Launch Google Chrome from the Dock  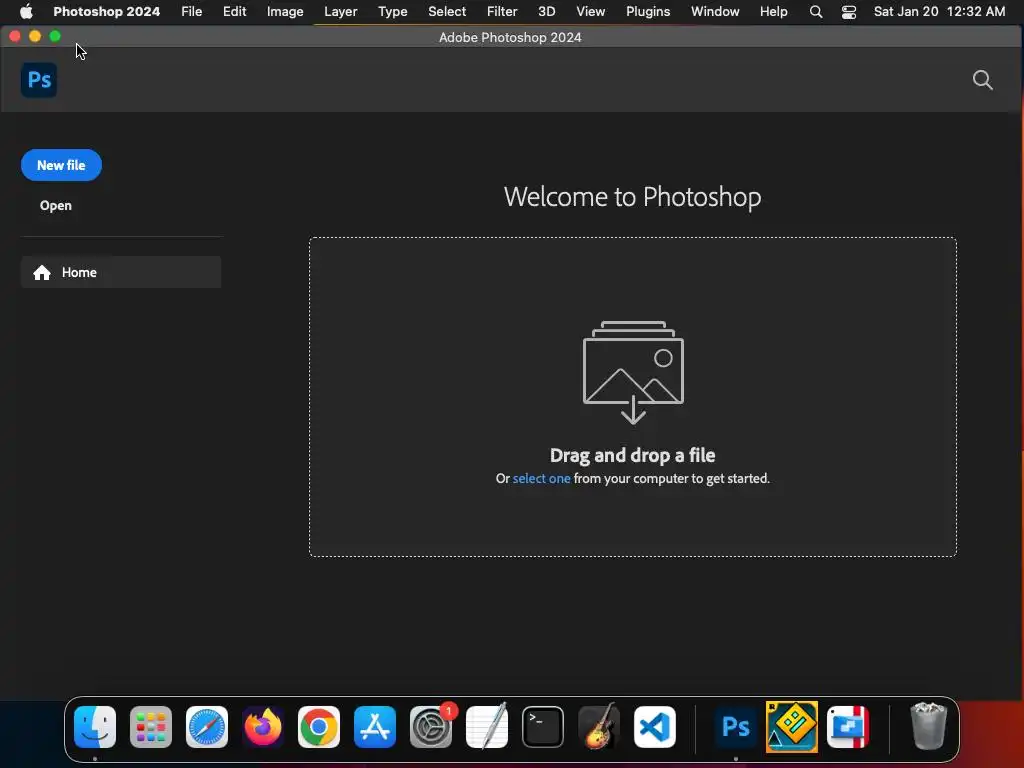319,727
